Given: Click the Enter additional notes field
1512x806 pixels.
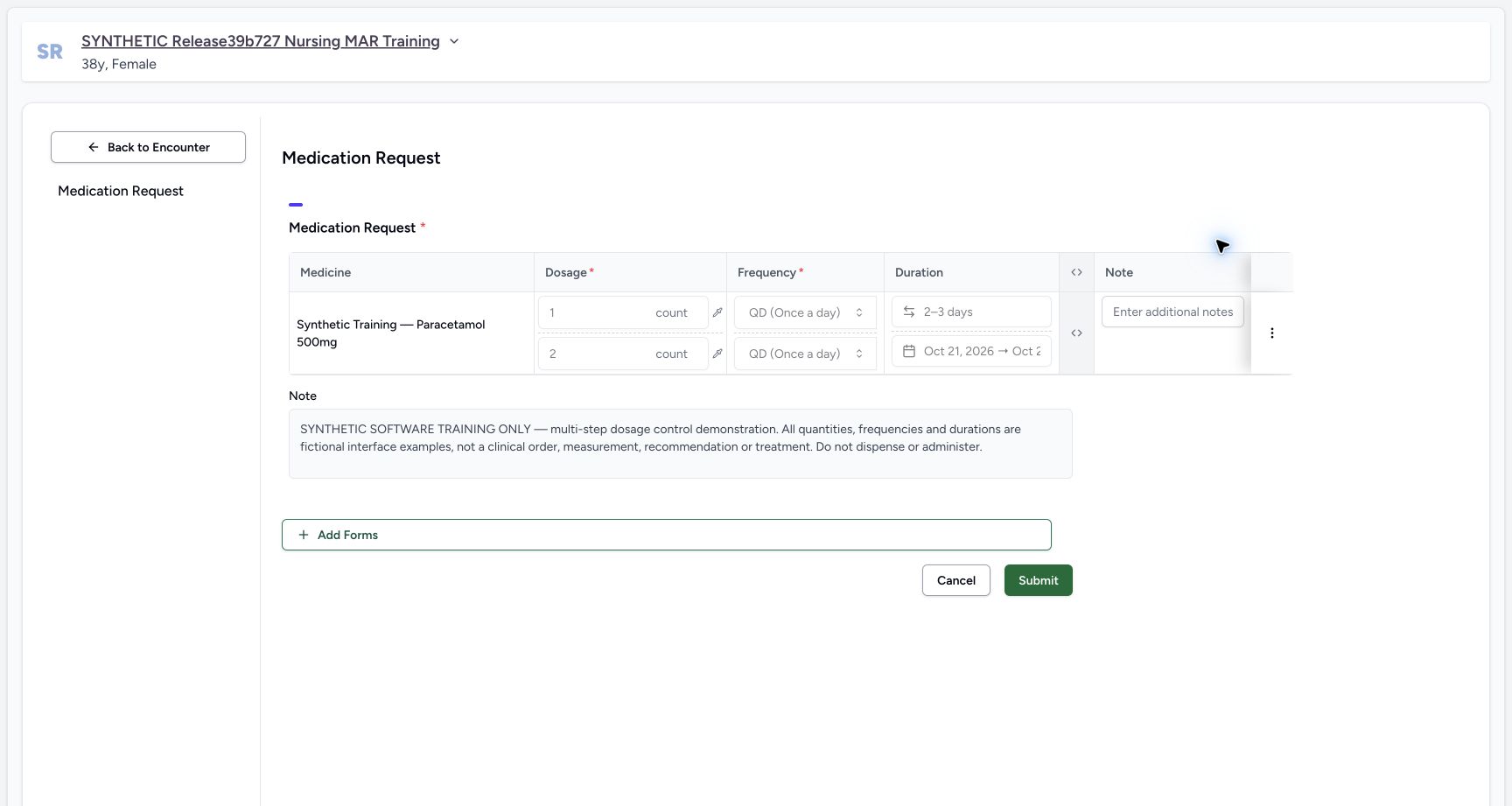Looking at the screenshot, I should pos(1172,312).
